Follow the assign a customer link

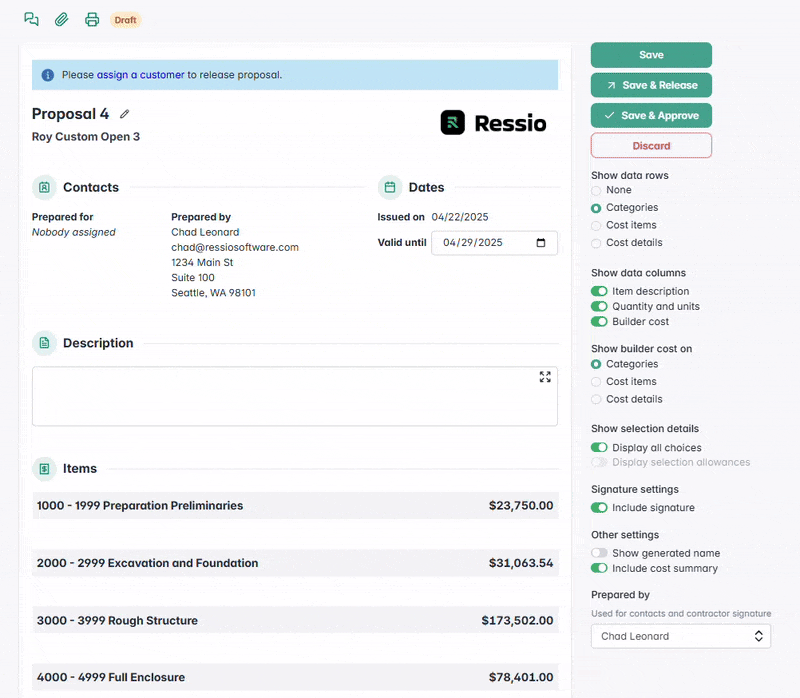click(140, 75)
